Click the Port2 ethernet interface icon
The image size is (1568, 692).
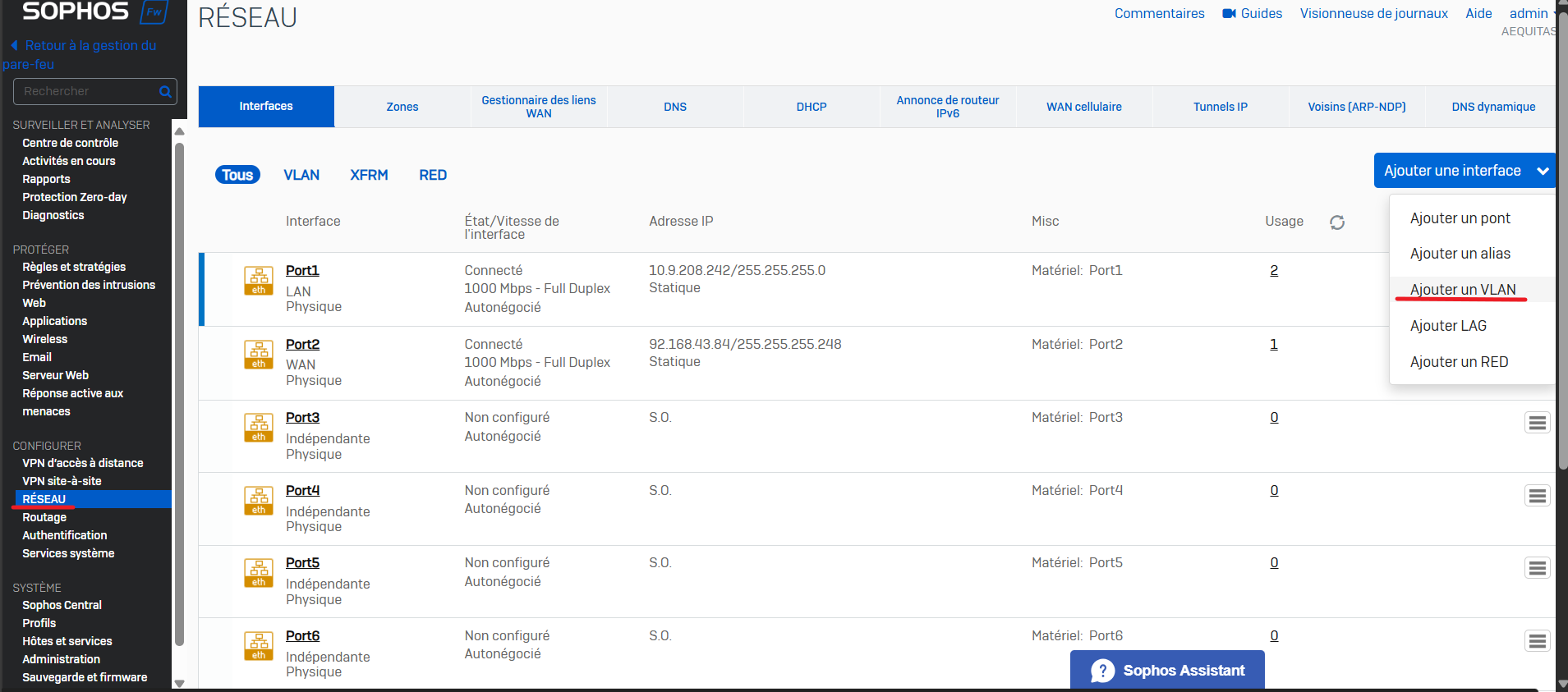pos(259,355)
